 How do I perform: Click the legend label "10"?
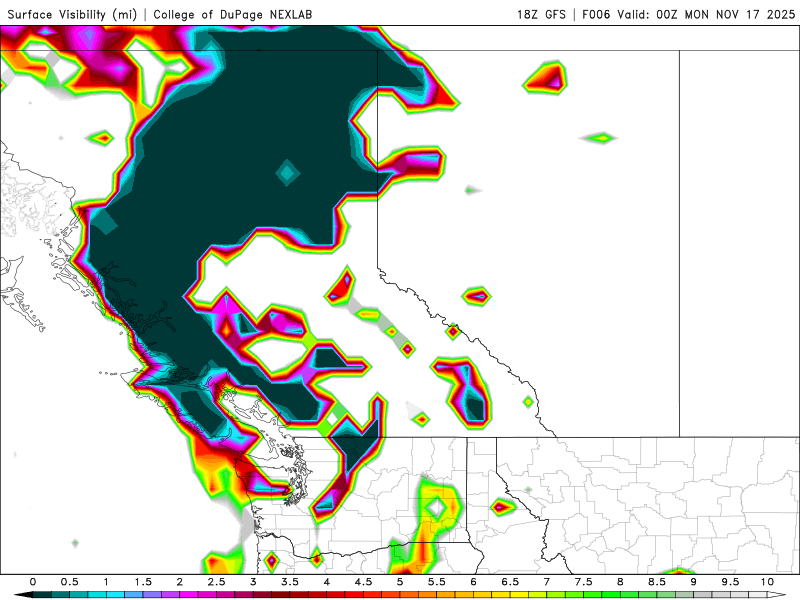pyautogui.click(x=767, y=582)
